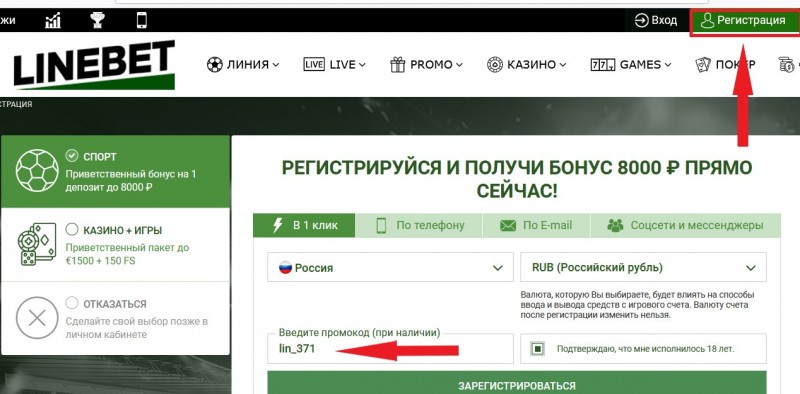The image size is (800, 394).
Task: Click the Приветственный пакет до €1500 text
Action: [127, 254]
